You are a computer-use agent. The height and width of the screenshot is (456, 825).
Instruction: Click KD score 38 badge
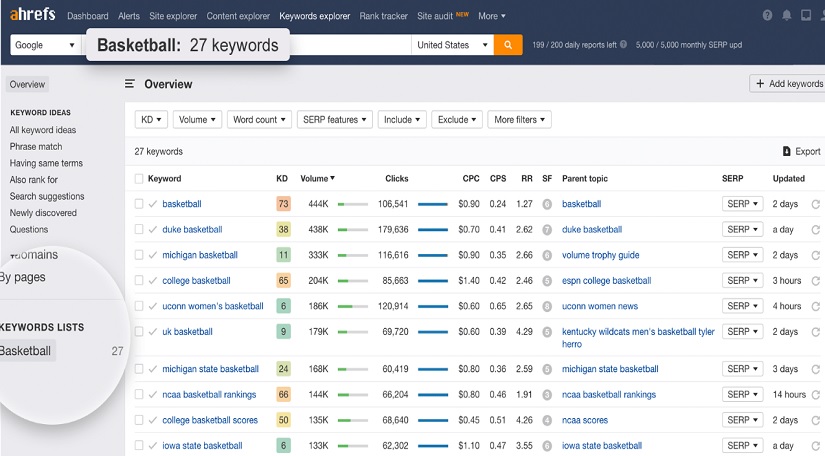point(283,230)
